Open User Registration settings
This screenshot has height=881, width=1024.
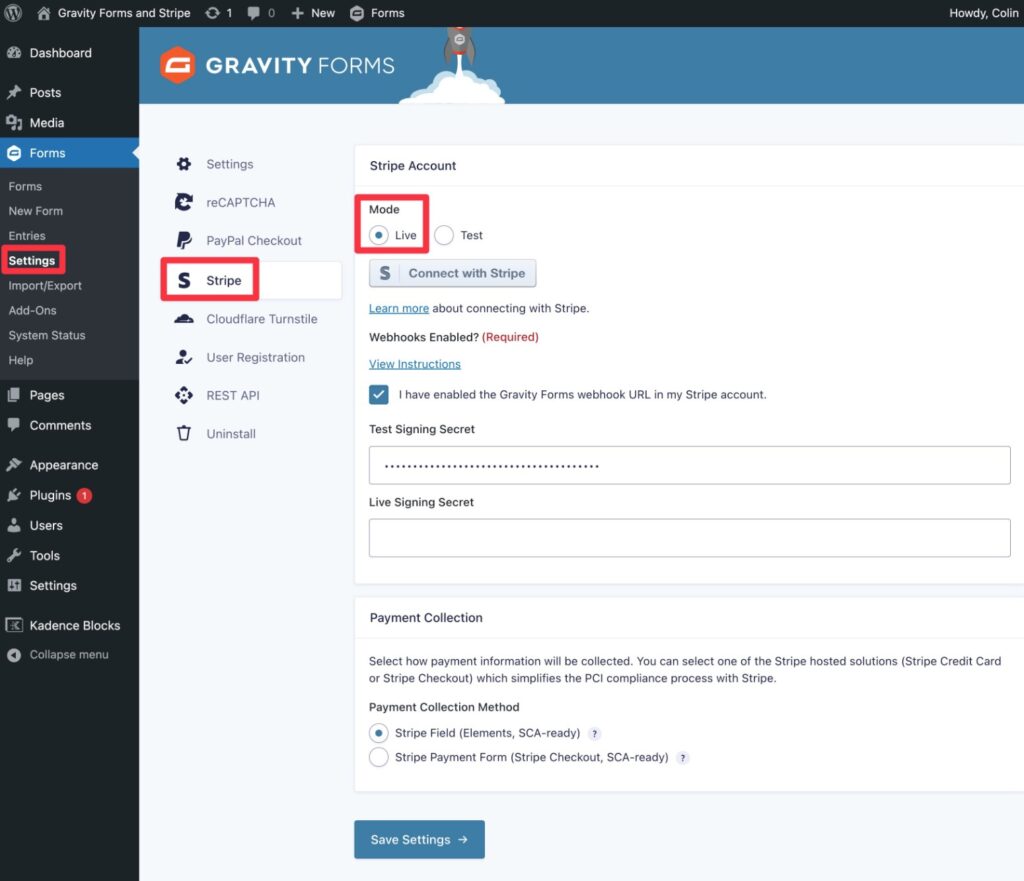255,357
